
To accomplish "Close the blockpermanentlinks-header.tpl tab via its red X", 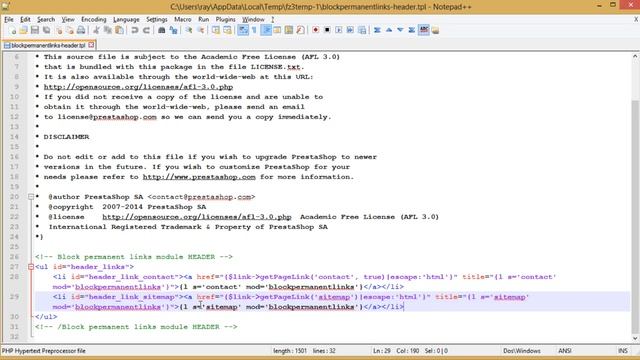I will point(91,45).
